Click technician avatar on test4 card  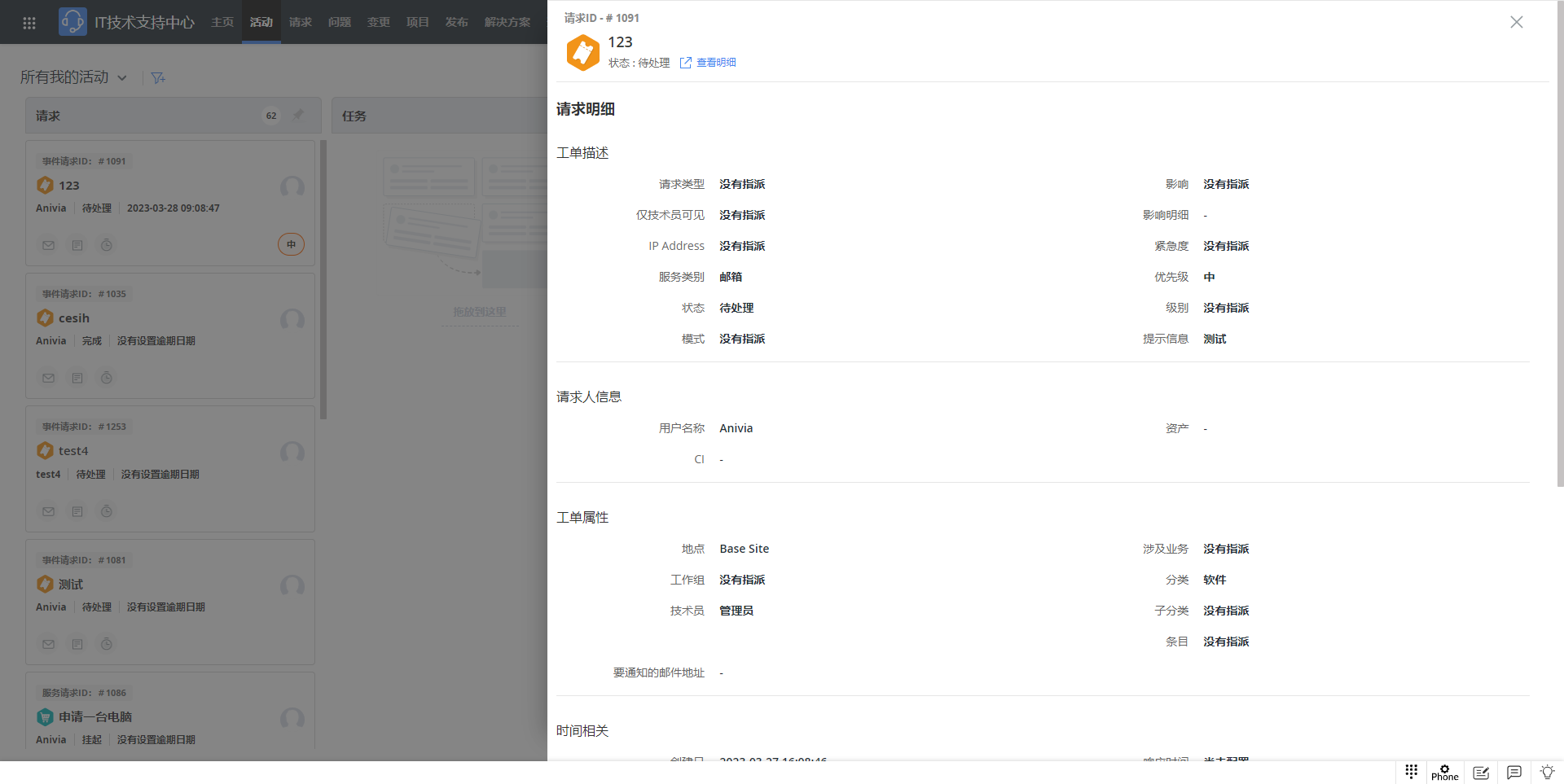tap(292, 453)
